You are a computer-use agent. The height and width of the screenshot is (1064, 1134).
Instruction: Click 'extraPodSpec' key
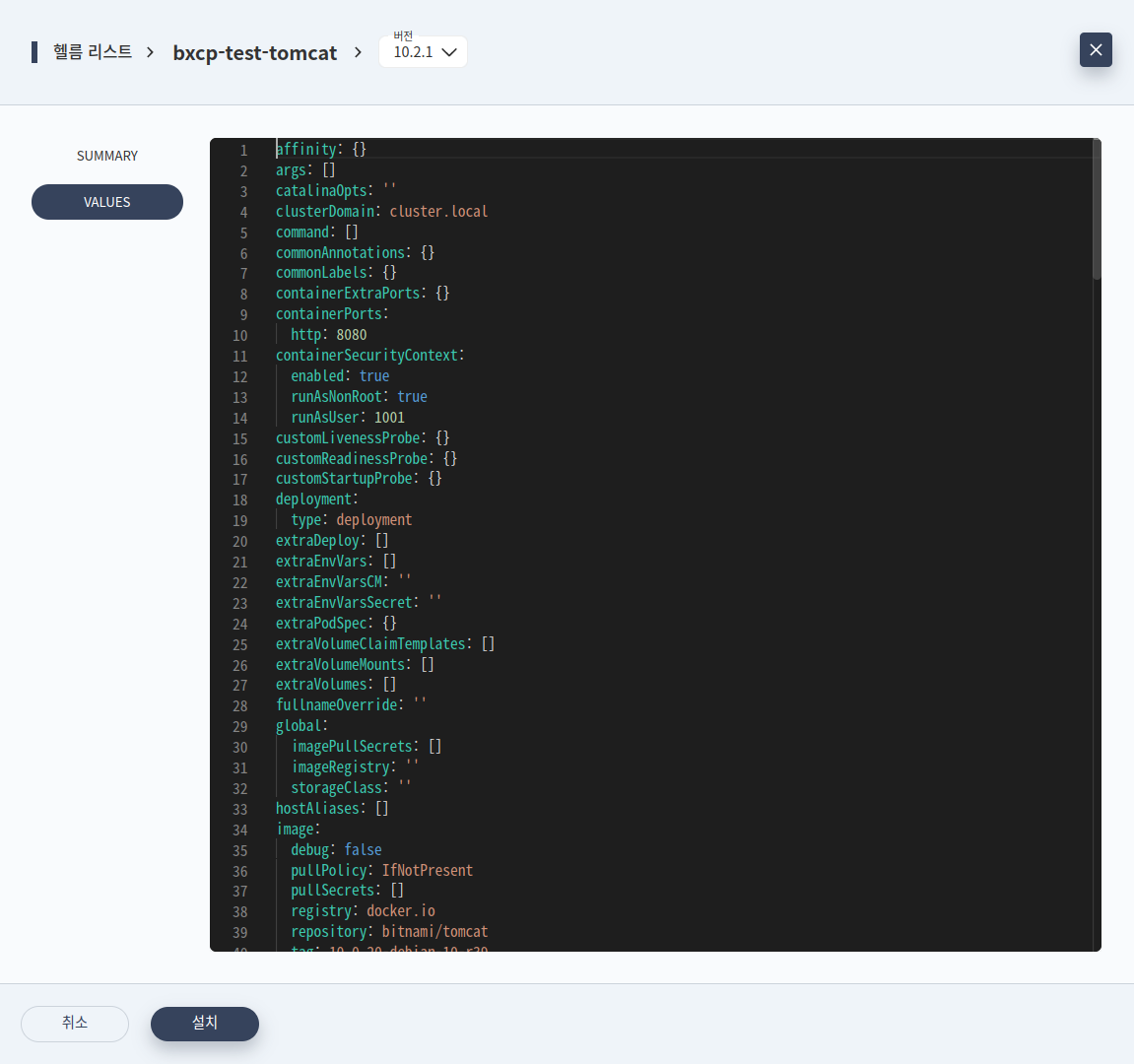(x=321, y=623)
